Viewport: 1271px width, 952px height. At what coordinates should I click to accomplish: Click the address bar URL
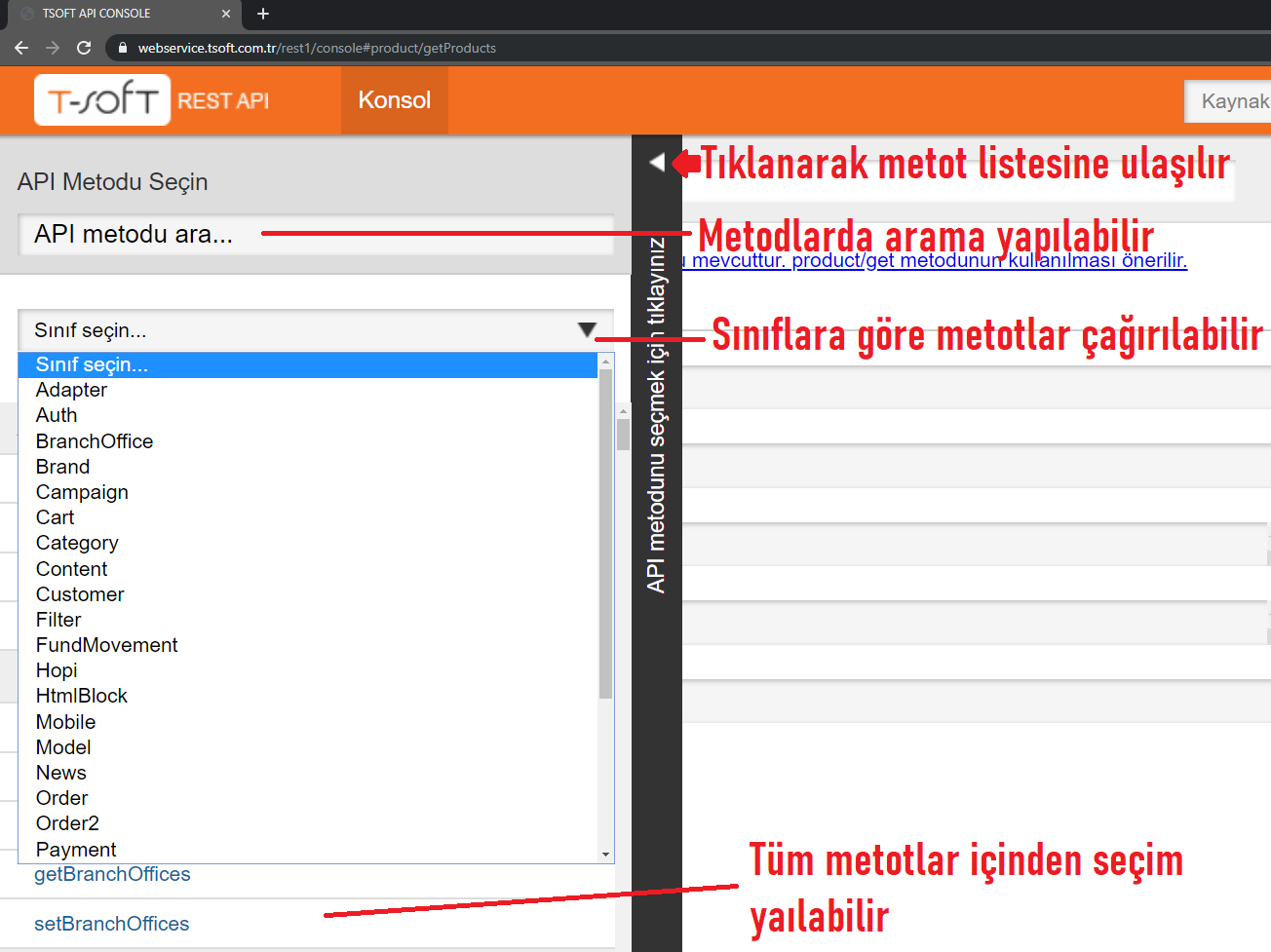317,48
